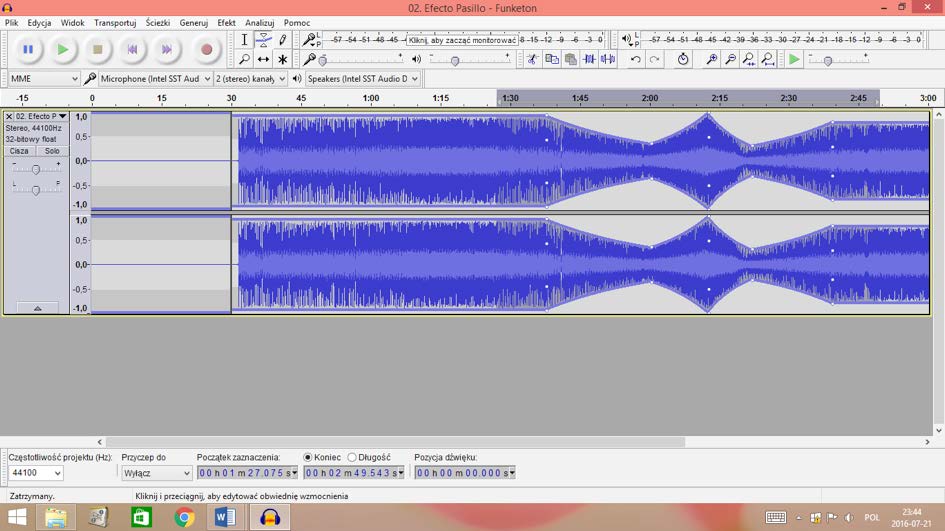
Task: Click the Cut (scissors) icon
Action: click(x=533, y=59)
